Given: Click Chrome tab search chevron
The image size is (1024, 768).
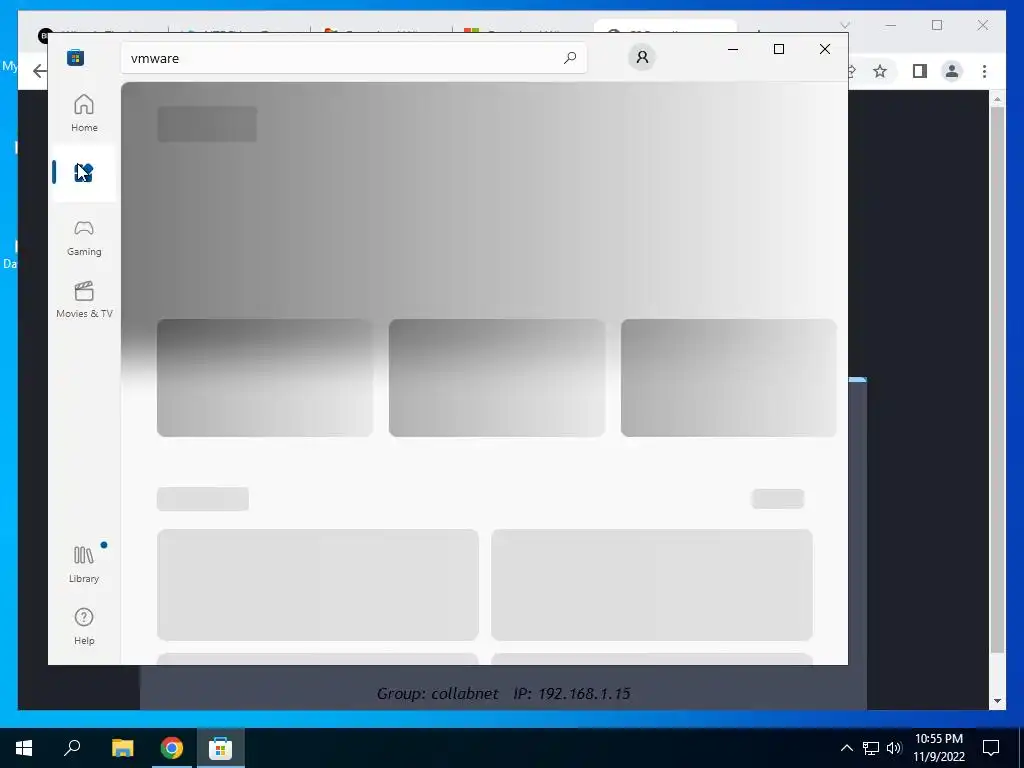Looking at the screenshot, I should [x=844, y=25].
